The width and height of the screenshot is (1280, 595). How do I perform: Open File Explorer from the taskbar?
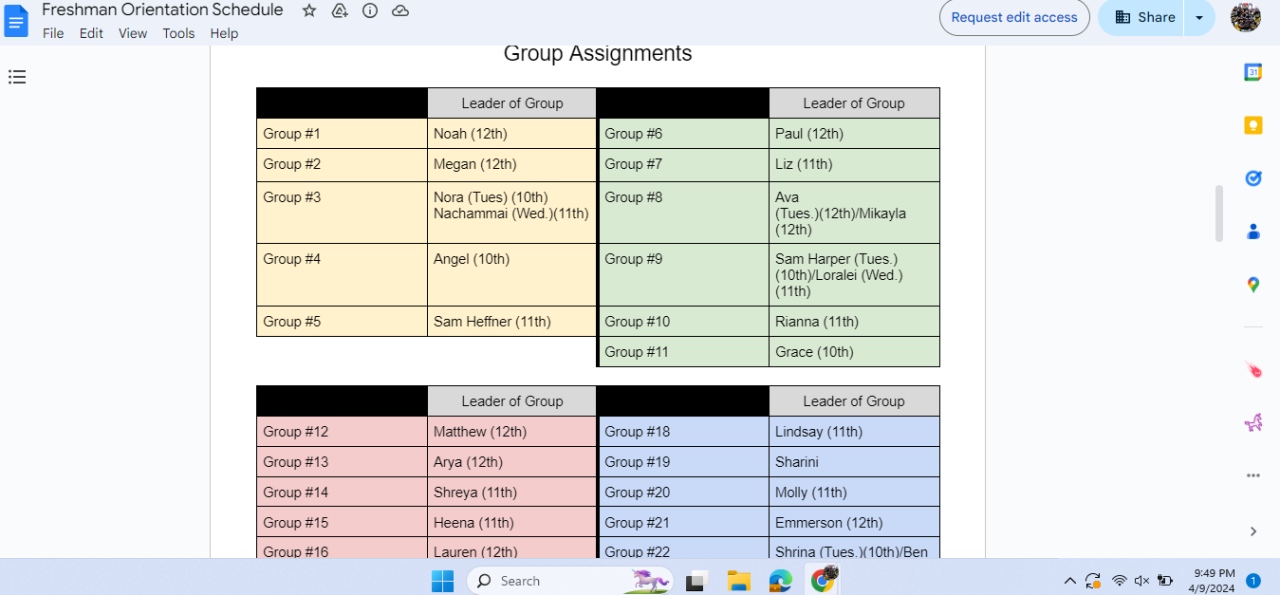(739, 580)
